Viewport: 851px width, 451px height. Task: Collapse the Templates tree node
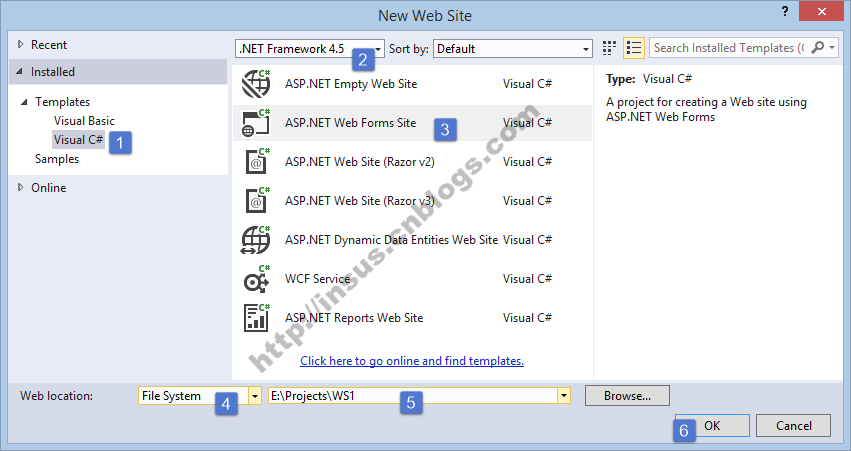24,101
